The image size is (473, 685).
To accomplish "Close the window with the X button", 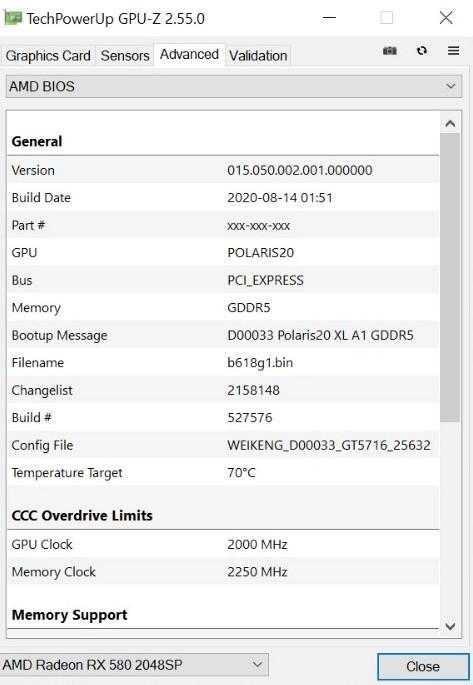I will click(x=446, y=18).
